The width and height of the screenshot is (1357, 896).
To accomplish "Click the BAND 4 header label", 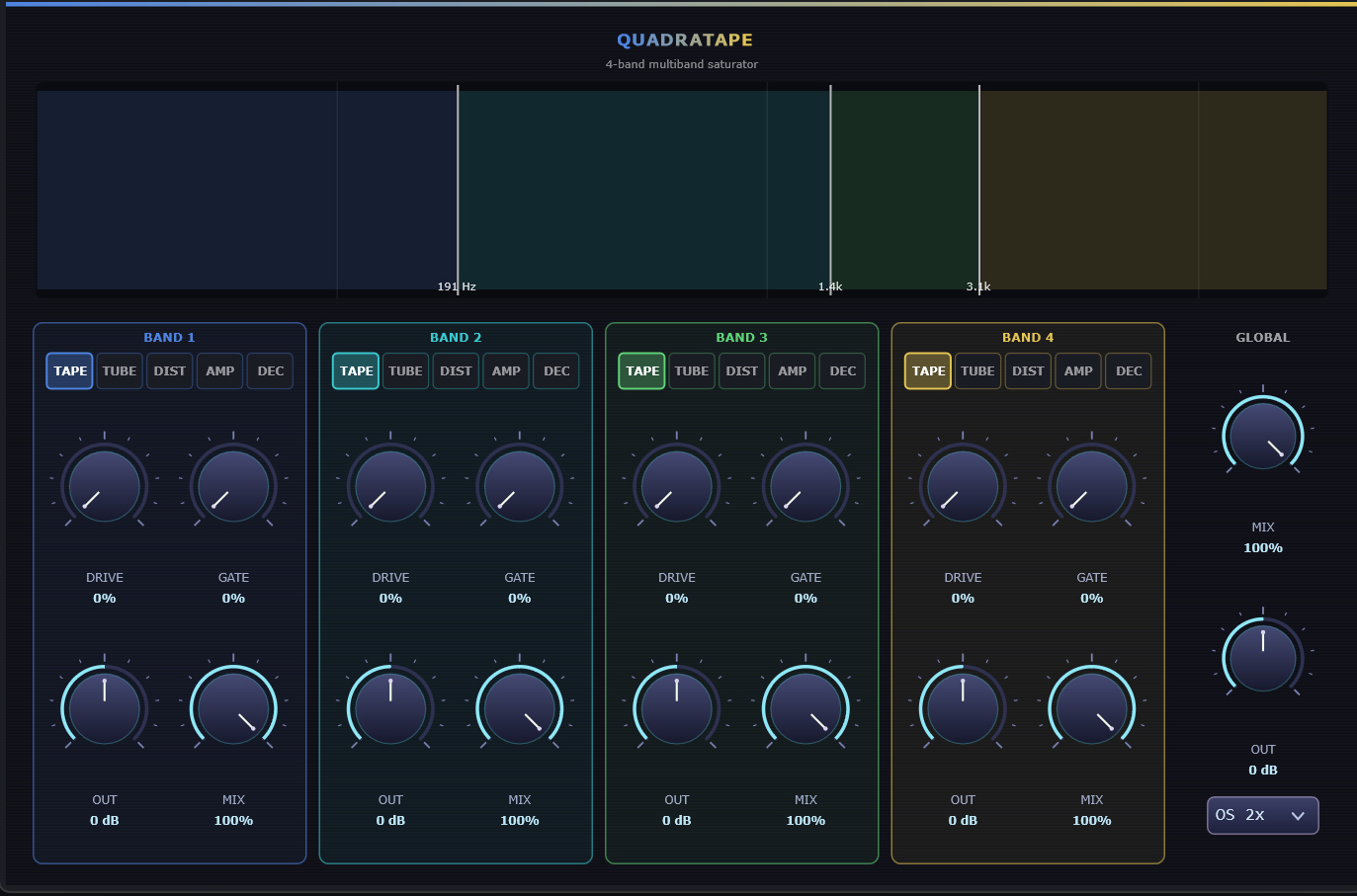I will point(1028,337).
